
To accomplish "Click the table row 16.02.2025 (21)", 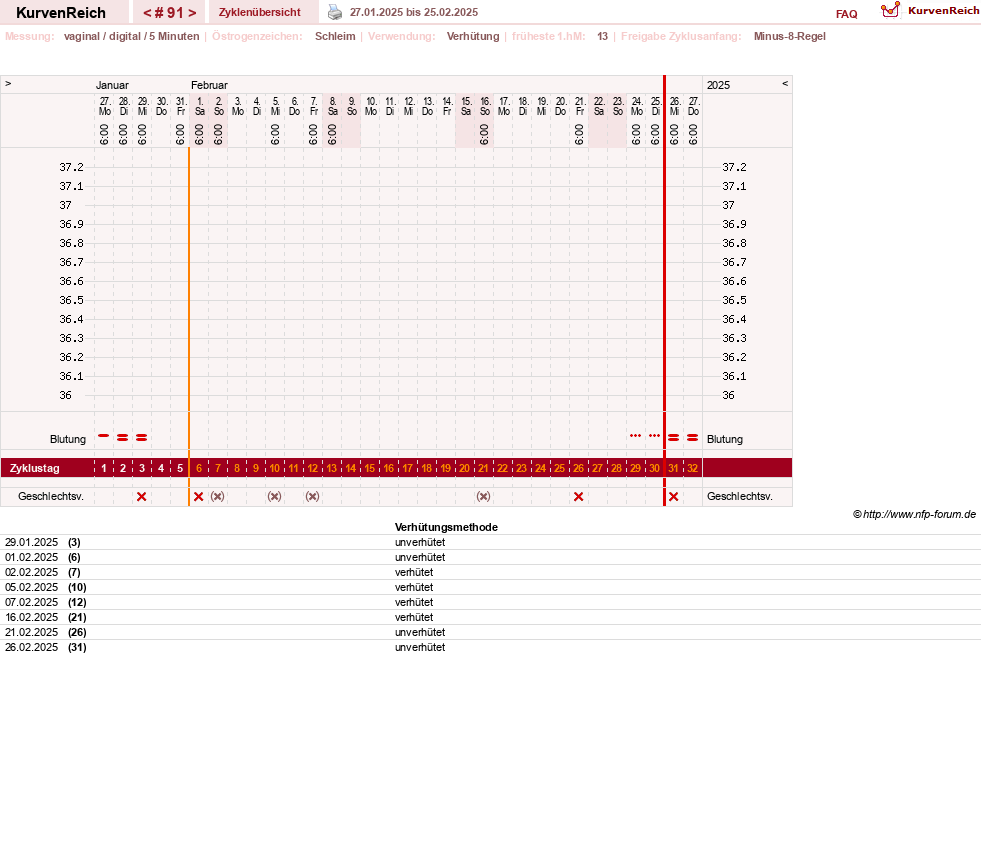I will [x=490, y=618].
